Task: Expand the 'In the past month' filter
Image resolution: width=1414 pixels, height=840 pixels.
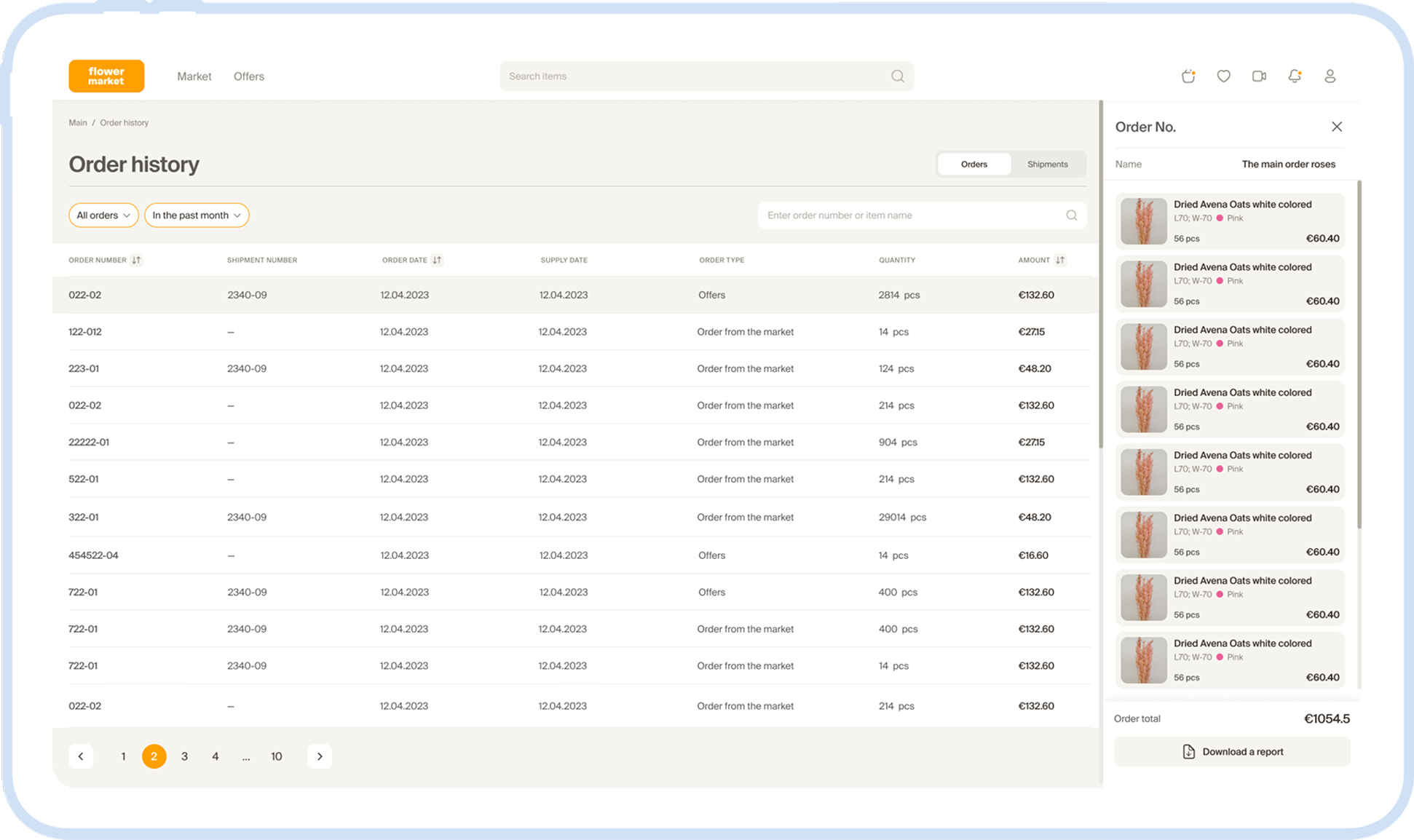Action: click(x=197, y=215)
